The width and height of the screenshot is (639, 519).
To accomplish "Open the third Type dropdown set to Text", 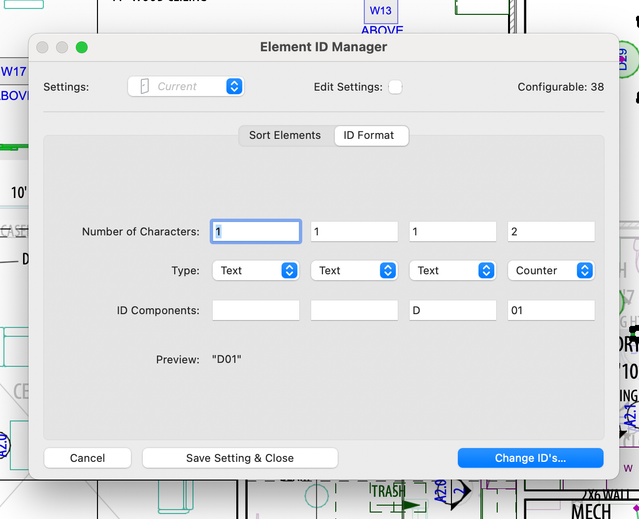I will tap(453, 270).
